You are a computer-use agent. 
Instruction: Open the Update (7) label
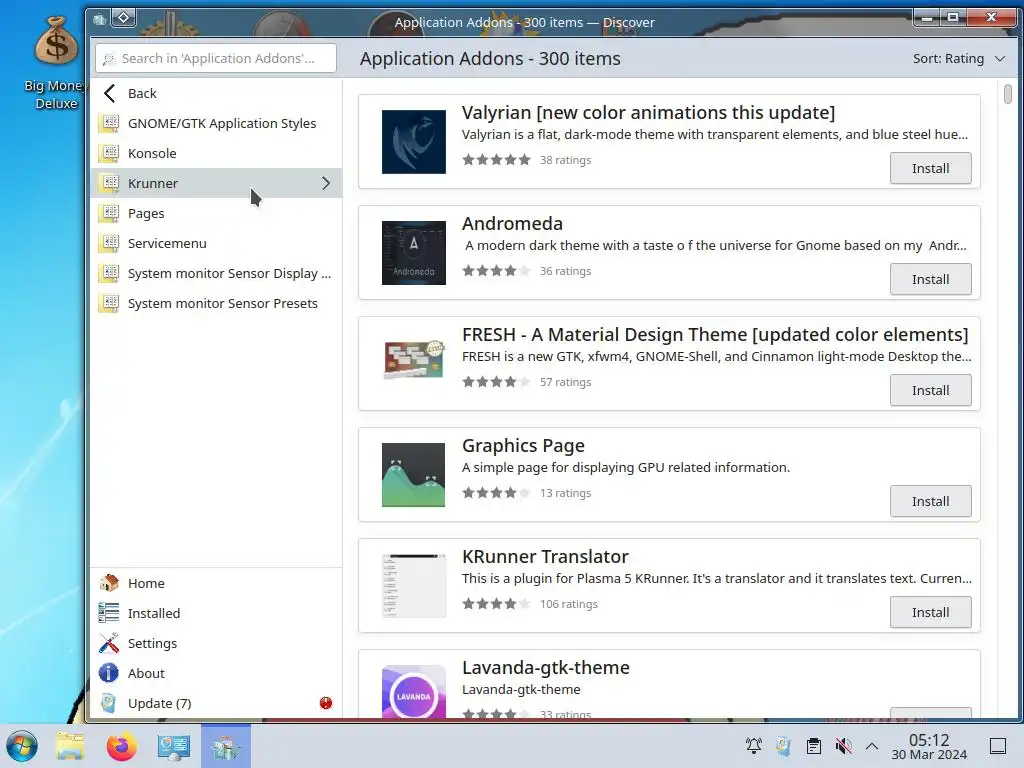click(159, 703)
